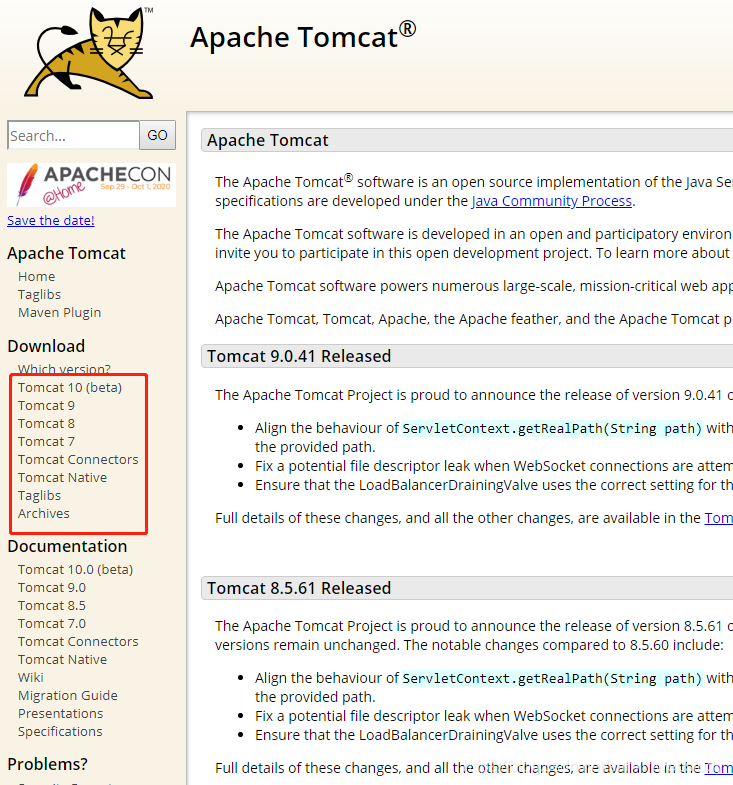
Task: Click ServletContext.getRealPath code in 9.0.41 section
Action: click(552, 429)
